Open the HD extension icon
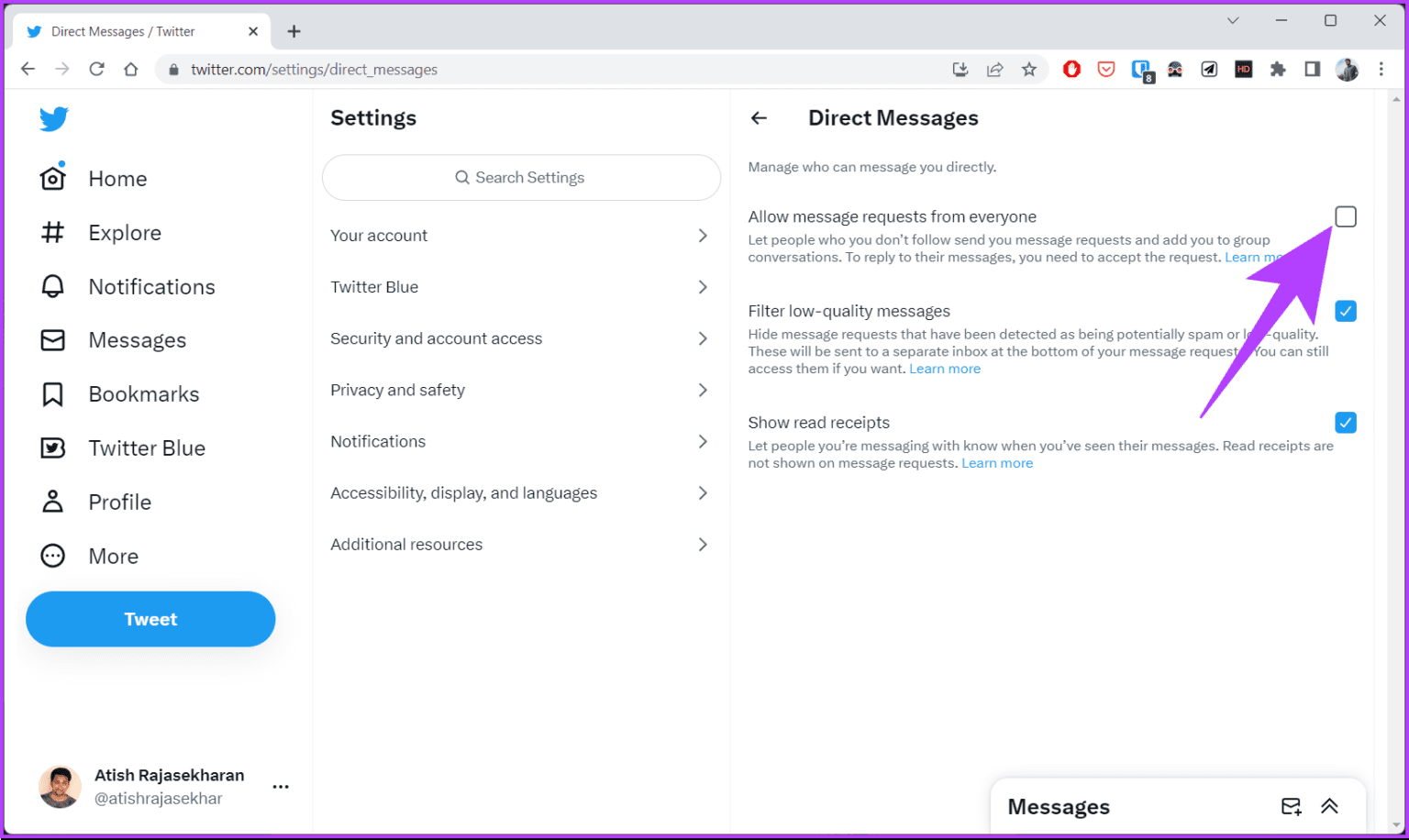1409x840 pixels. (1244, 69)
